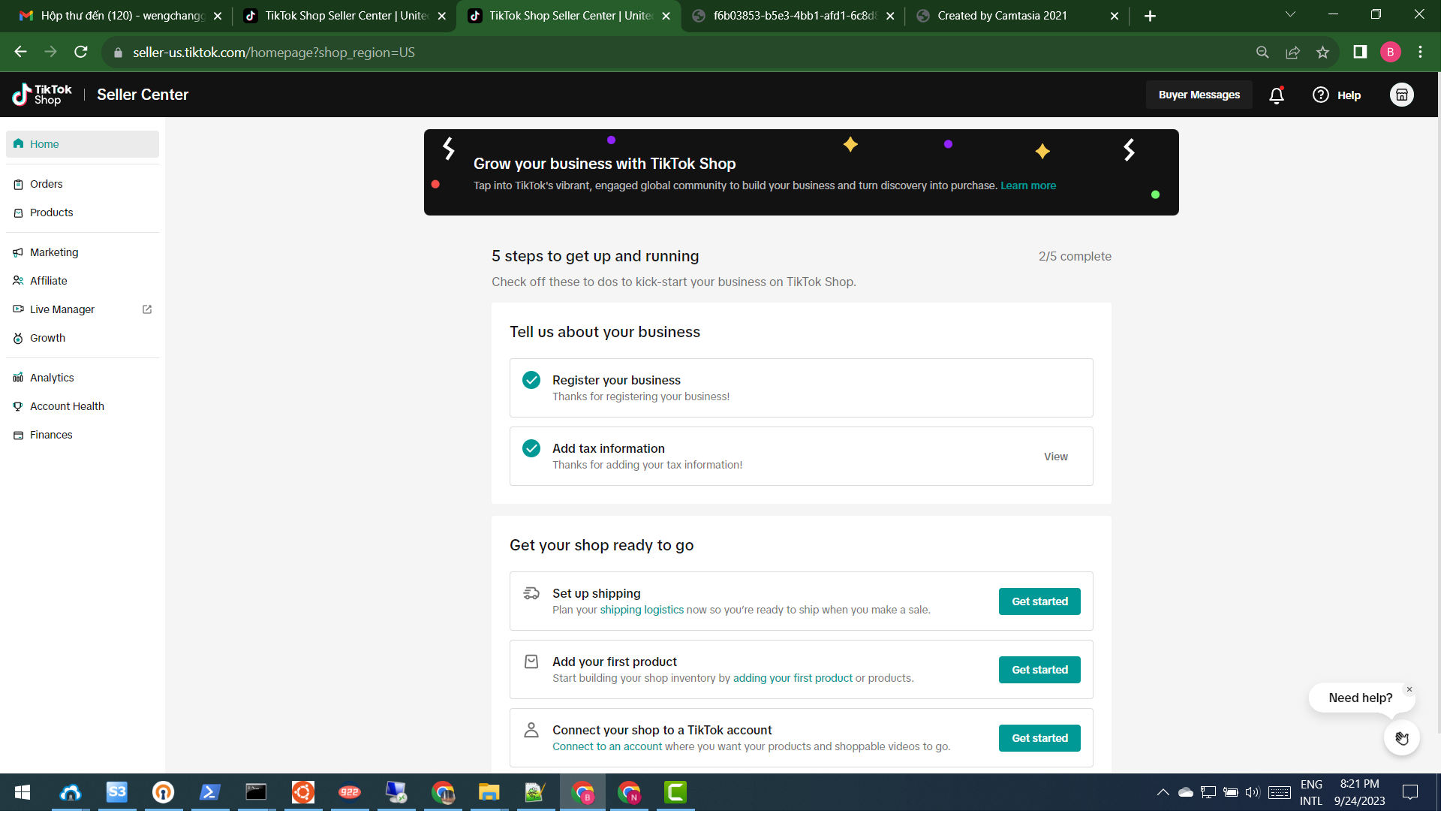Show hidden system tray icons
This screenshot has width=1456, height=829.
tap(1163, 792)
